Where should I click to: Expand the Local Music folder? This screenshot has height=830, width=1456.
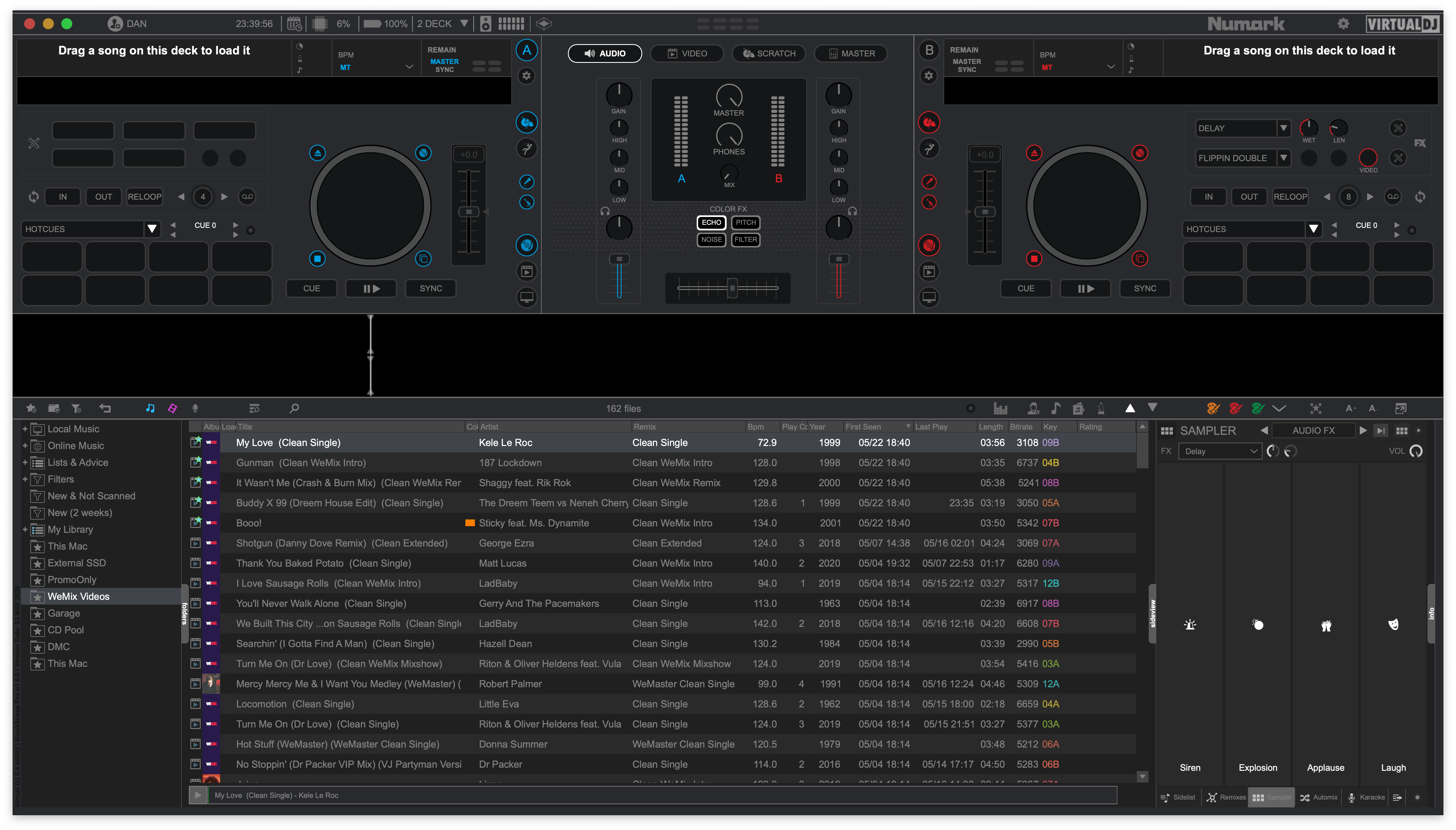coord(25,429)
